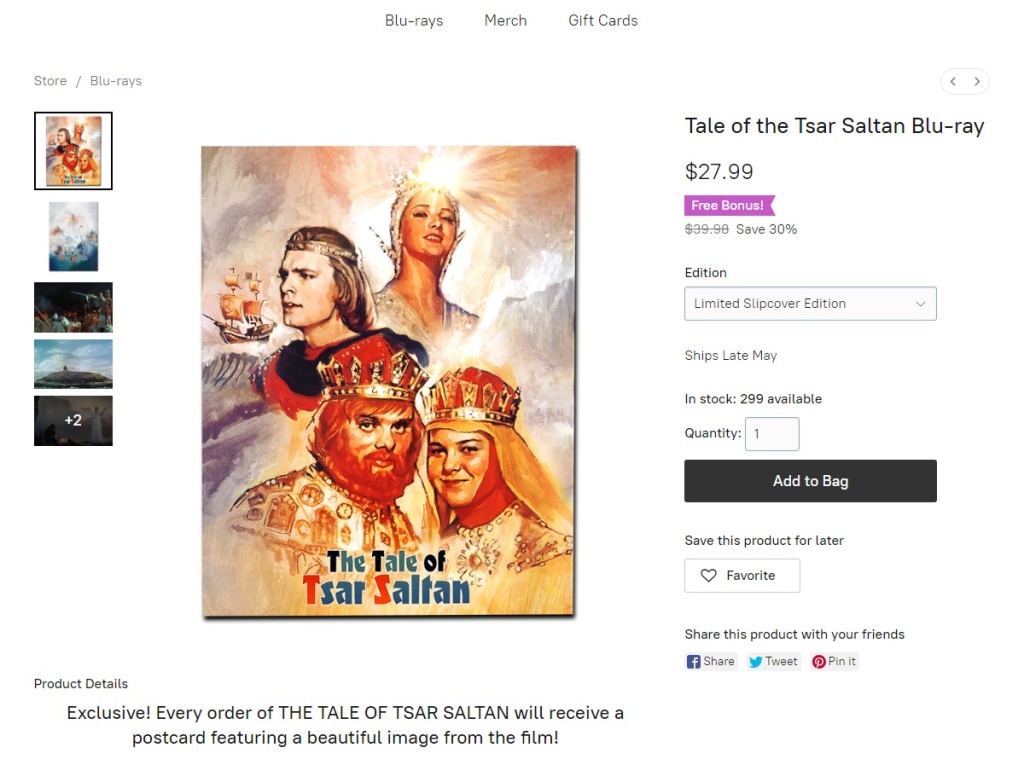Click the main product cover image
Viewport: 1024px width, 759px height.
pyautogui.click(x=388, y=381)
